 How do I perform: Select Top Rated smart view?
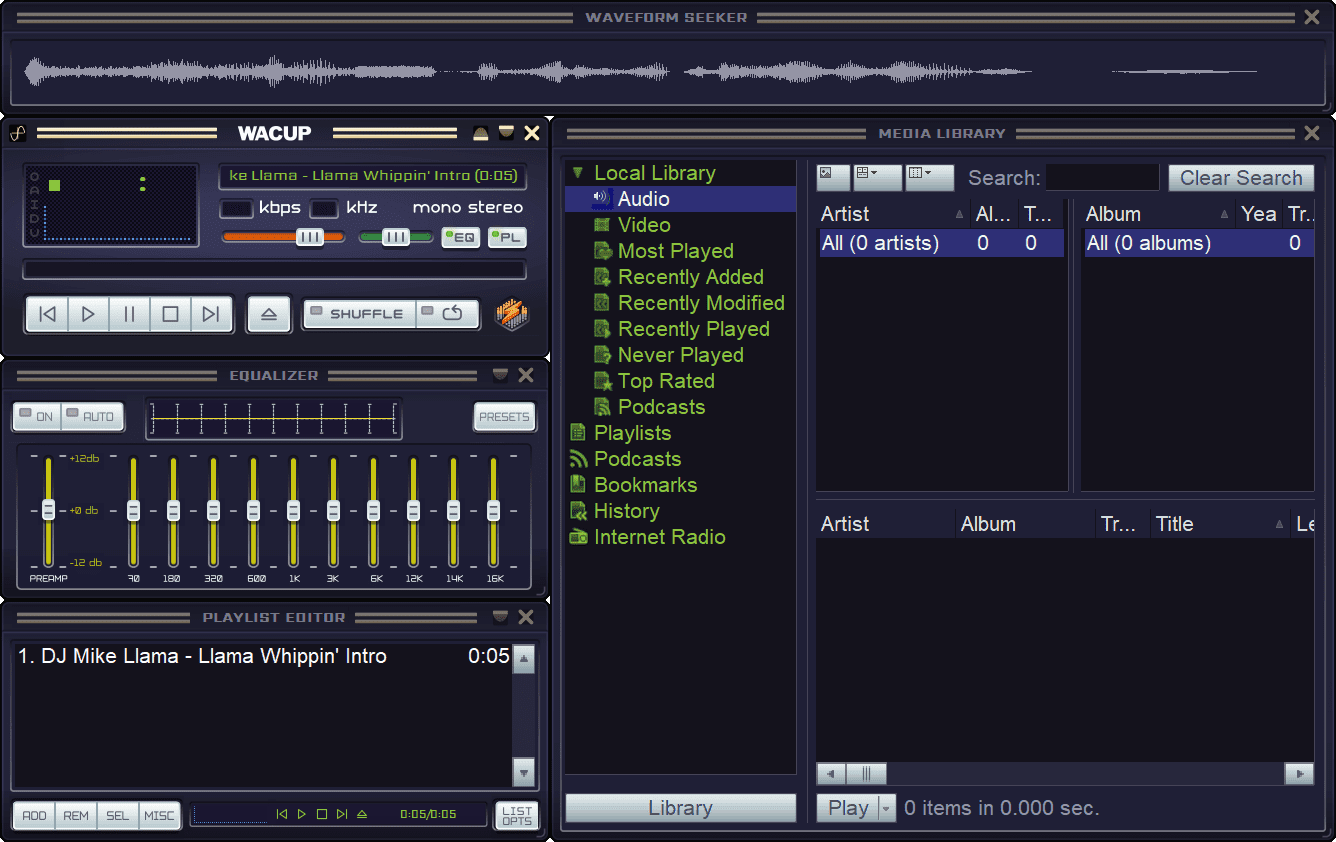tap(665, 381)
